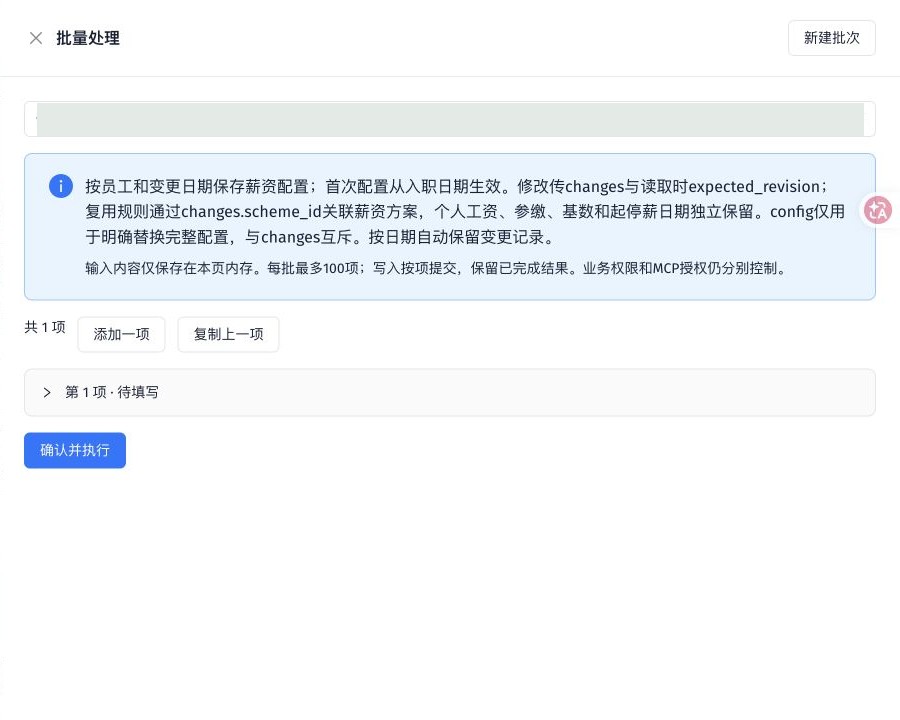Click the 共 1 项 count label

click(45, 327)
